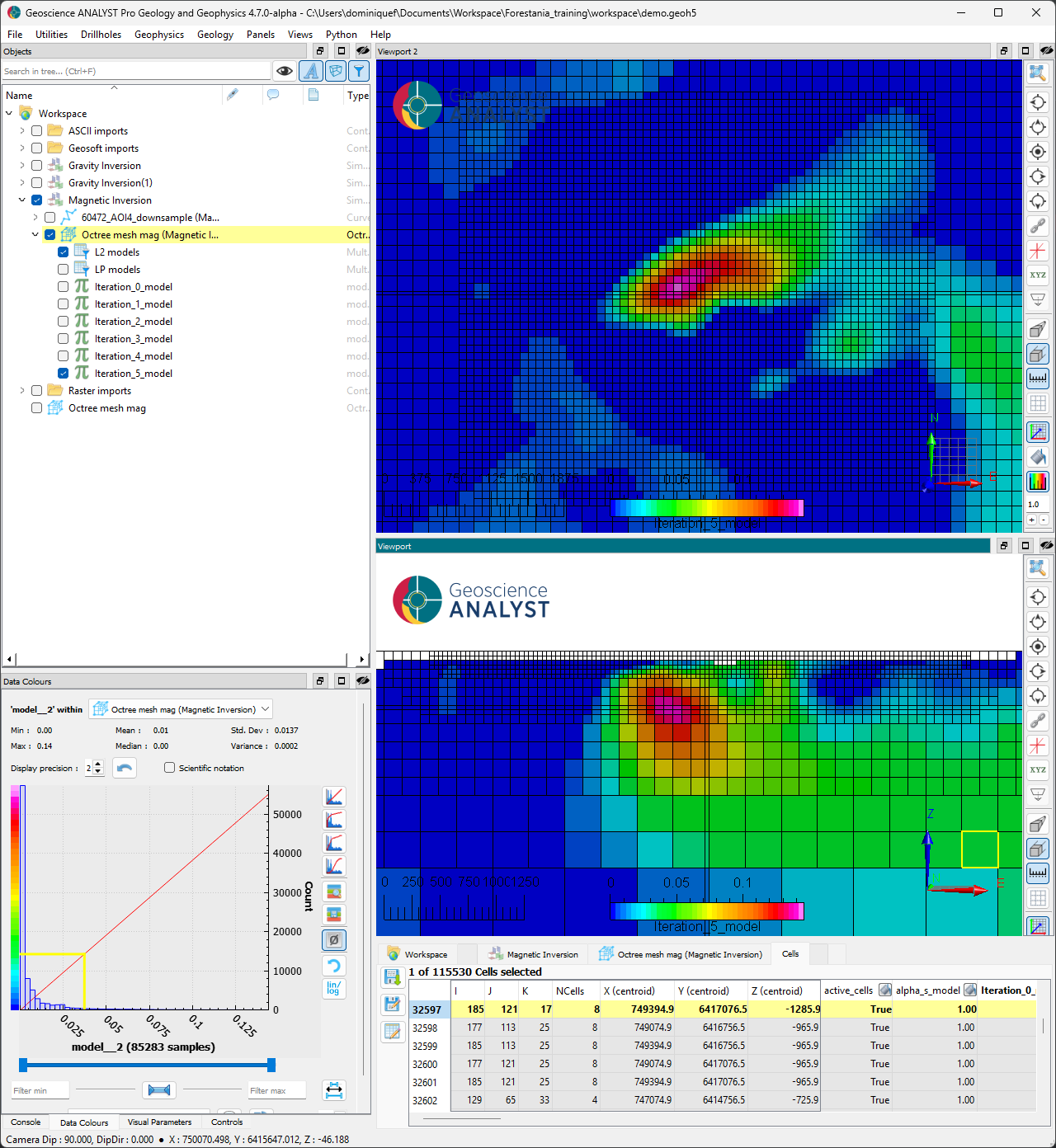Expand the Gravity Inversion tree node

pos(22,166)
